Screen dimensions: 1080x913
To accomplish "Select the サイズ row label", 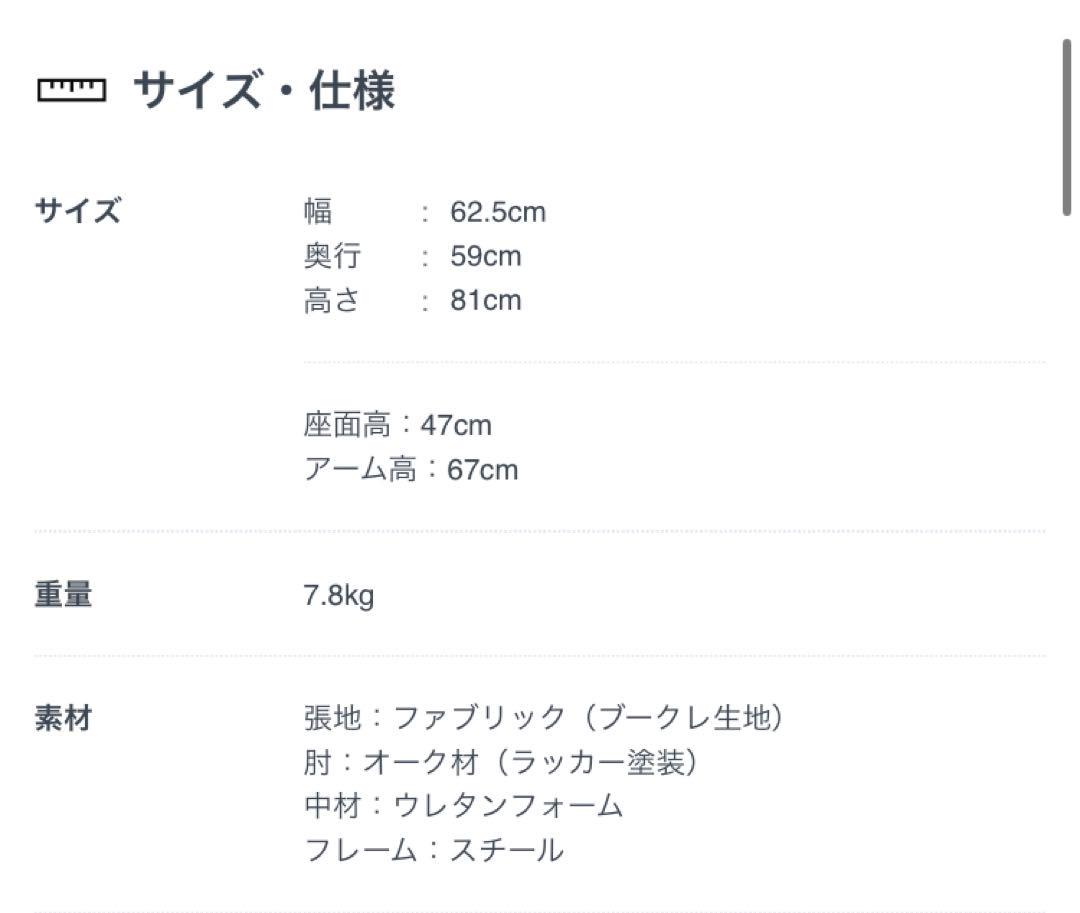I will [x=78, y=211].
